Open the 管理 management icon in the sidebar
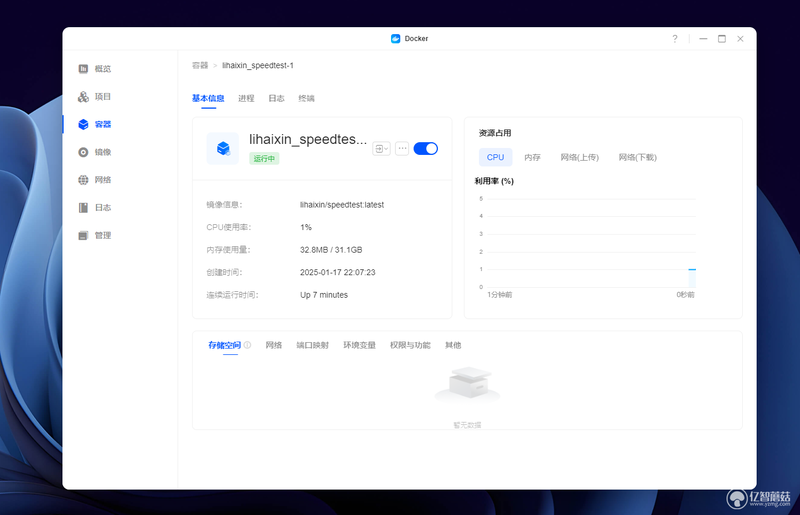This screenshot has height=515, width=800. tap(83, 235)
